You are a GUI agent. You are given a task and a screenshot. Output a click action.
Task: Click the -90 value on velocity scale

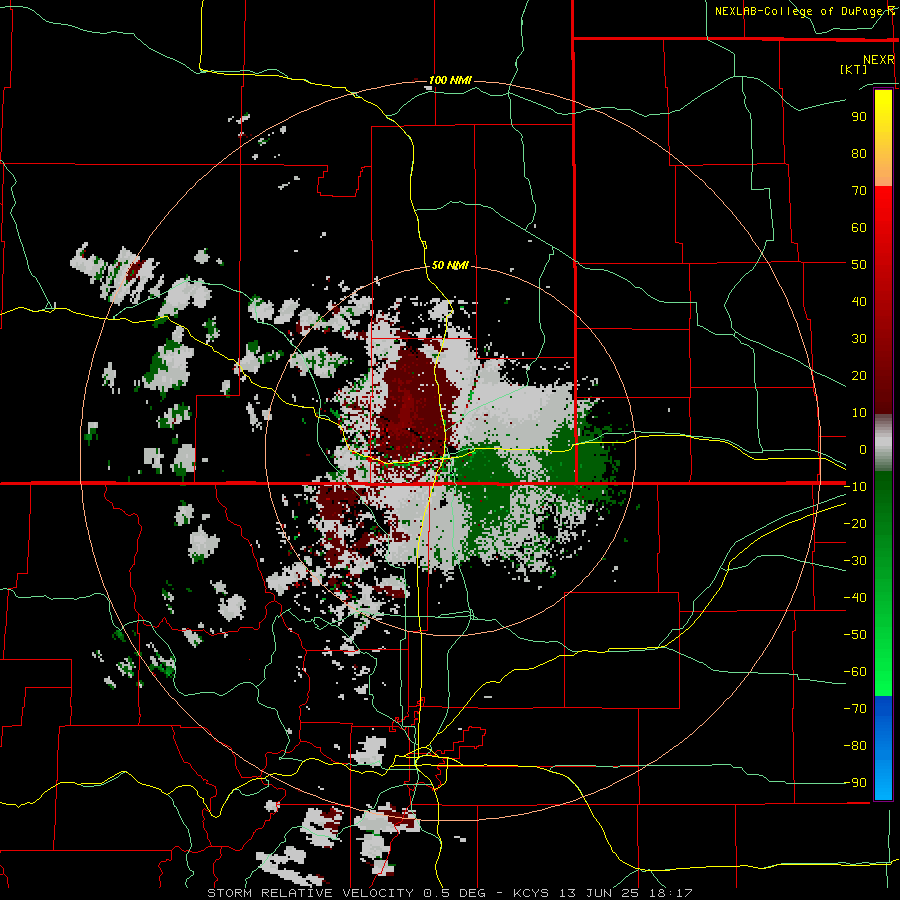click(855, 783)
